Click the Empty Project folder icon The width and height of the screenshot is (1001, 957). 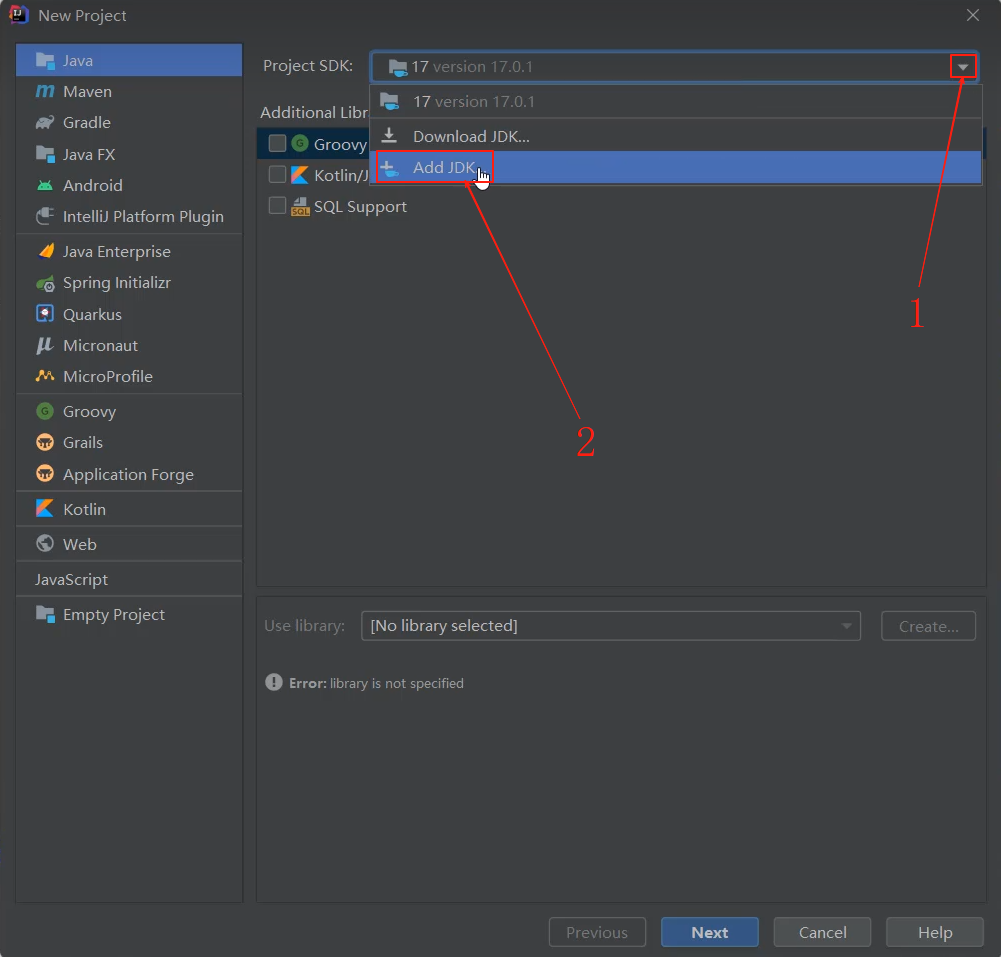tap(45, 614)
